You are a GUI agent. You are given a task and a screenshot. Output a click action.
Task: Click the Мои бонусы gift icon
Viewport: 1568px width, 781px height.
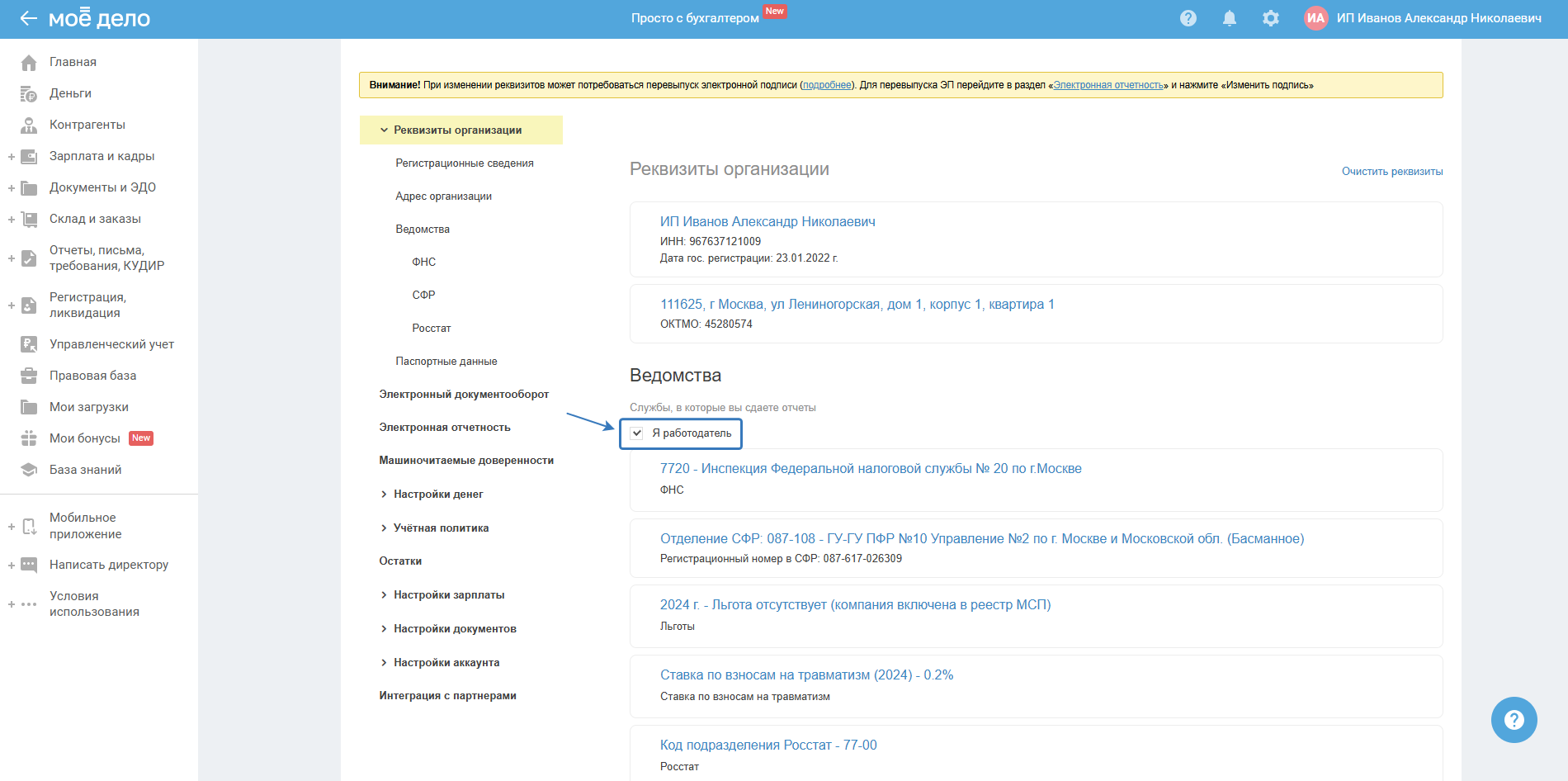(29, 438)
